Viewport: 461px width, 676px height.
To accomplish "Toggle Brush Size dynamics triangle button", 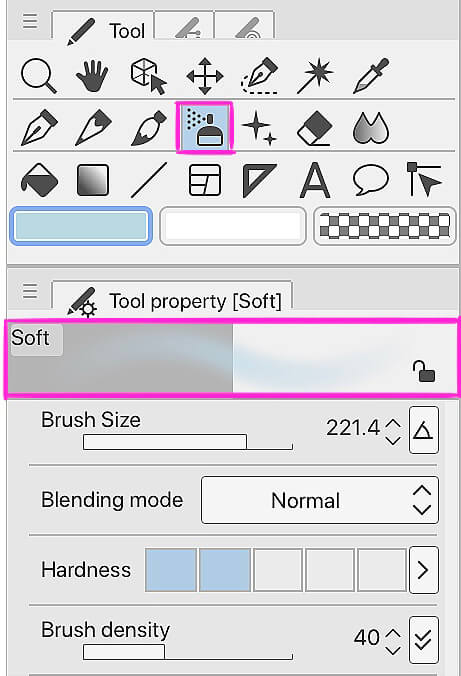I will [x=423, y=430].
